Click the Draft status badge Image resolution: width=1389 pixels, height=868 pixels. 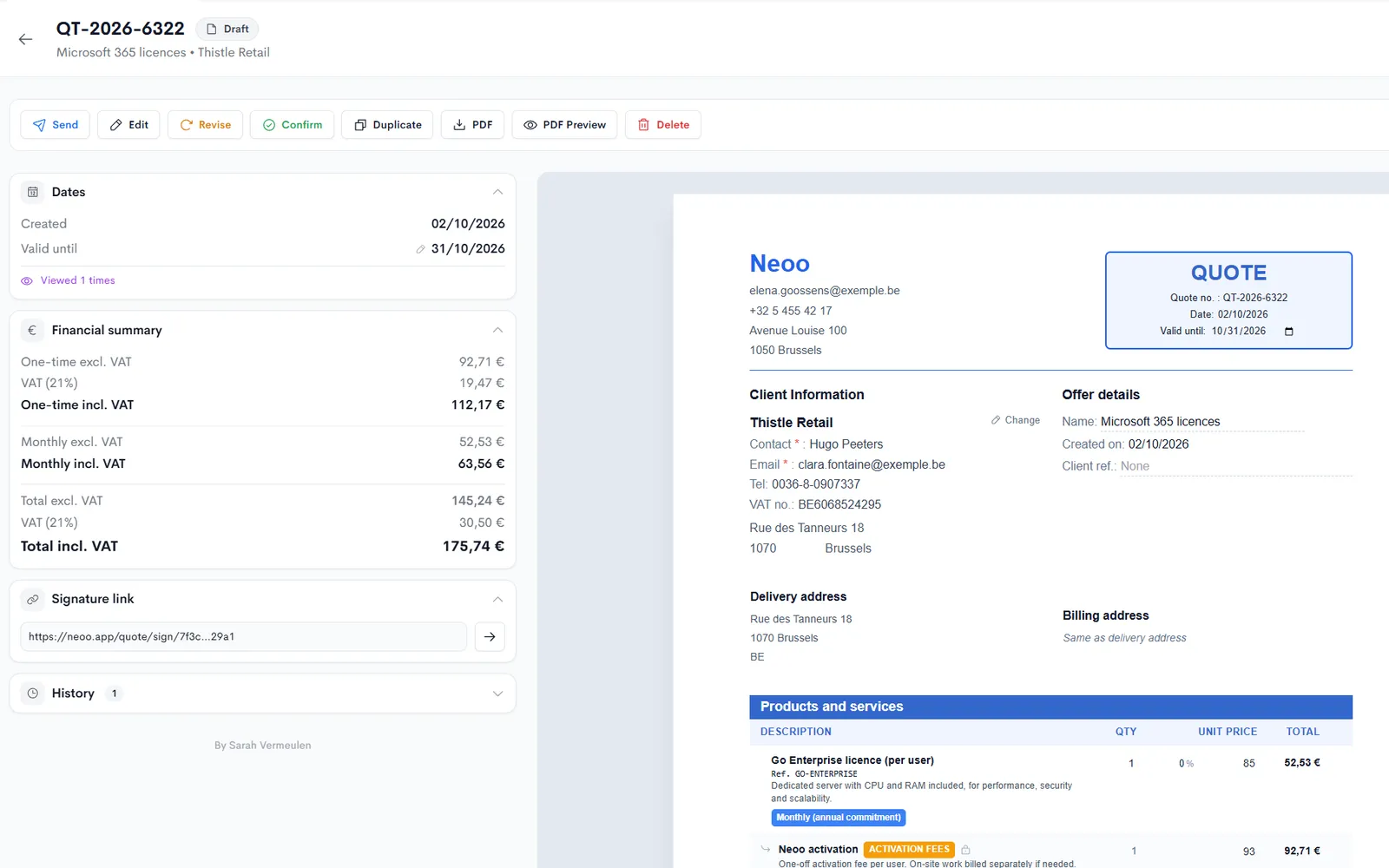pos(227,29)
